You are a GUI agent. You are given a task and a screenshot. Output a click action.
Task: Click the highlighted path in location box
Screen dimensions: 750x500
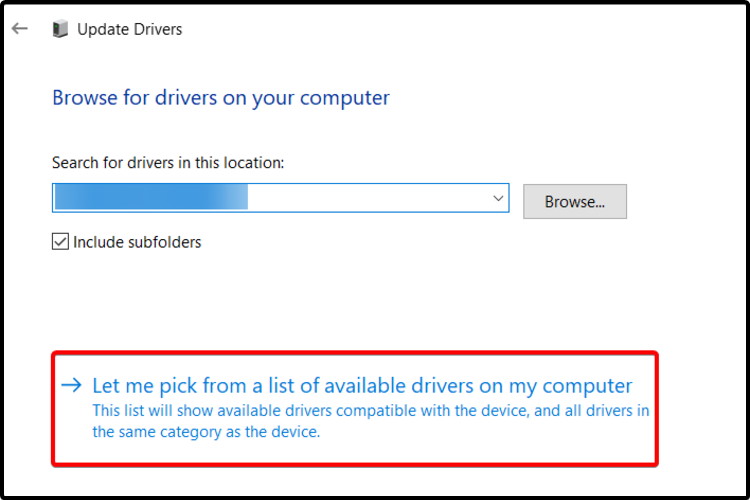pos(150,199)
